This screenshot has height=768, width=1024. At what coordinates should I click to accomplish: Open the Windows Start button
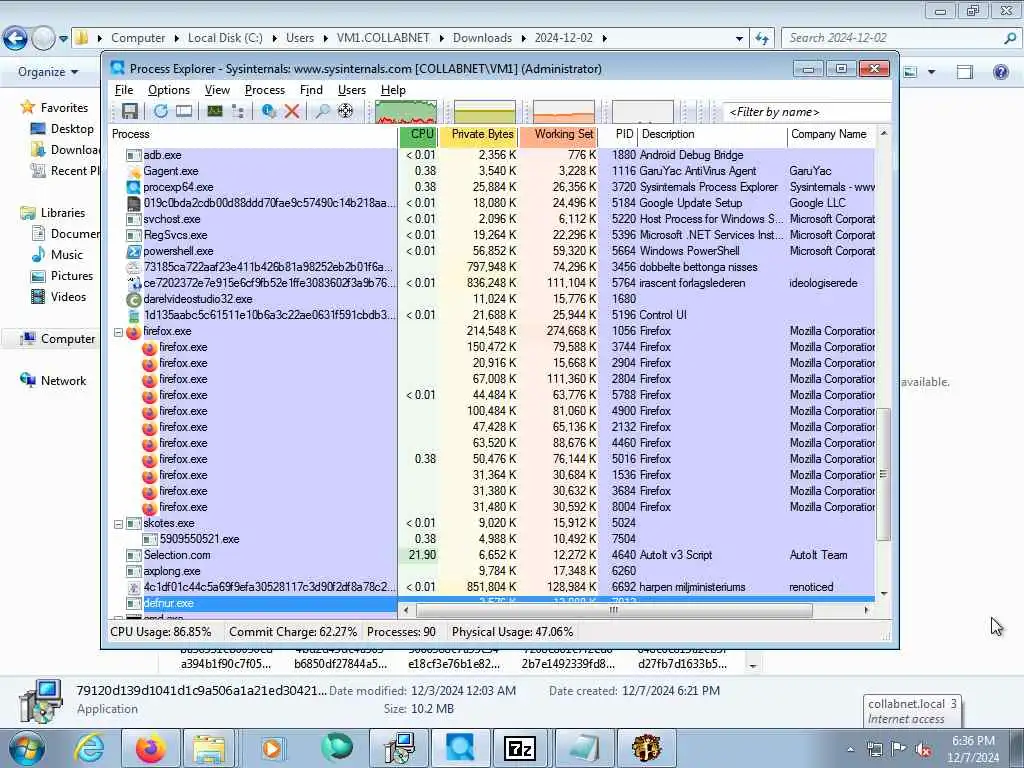25,748
